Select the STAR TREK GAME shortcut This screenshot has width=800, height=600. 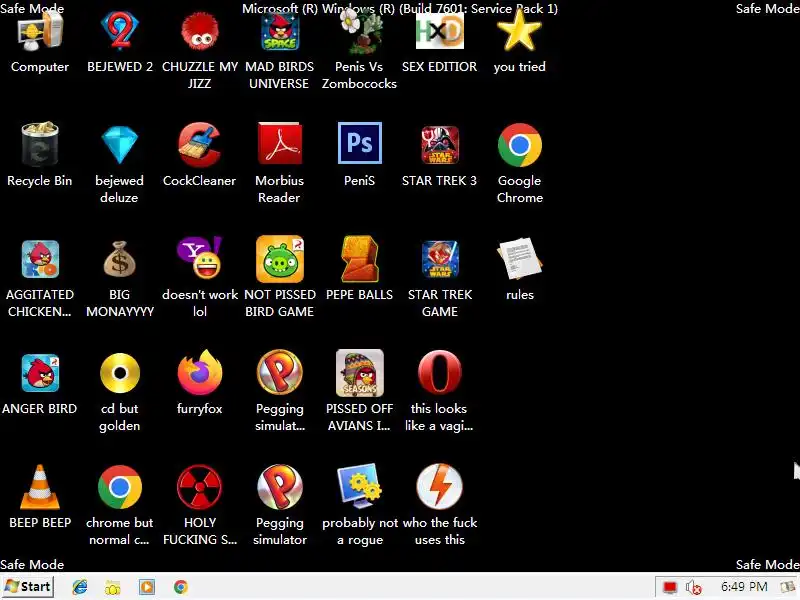[440, 259]
